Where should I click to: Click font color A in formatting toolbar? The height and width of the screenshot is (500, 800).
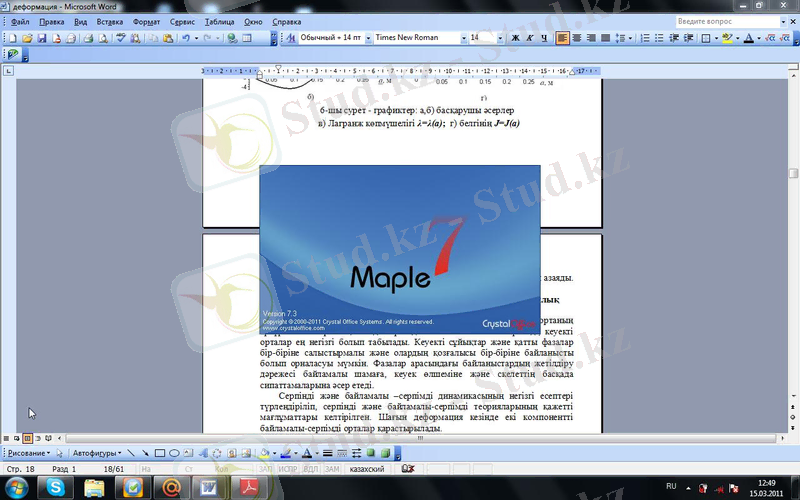pyautogui.click(x=748, y=38)
